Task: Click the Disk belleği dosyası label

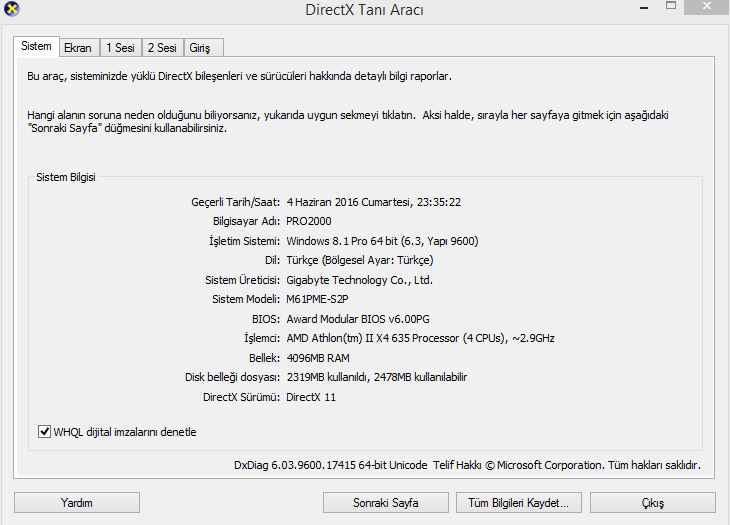Action: click(x=232, y=377)
